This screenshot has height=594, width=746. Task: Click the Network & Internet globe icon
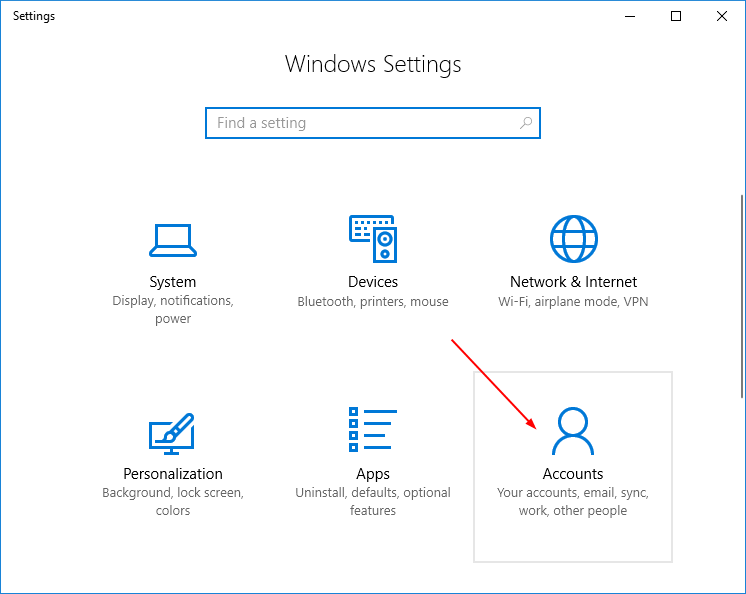[x=573, y=239]
